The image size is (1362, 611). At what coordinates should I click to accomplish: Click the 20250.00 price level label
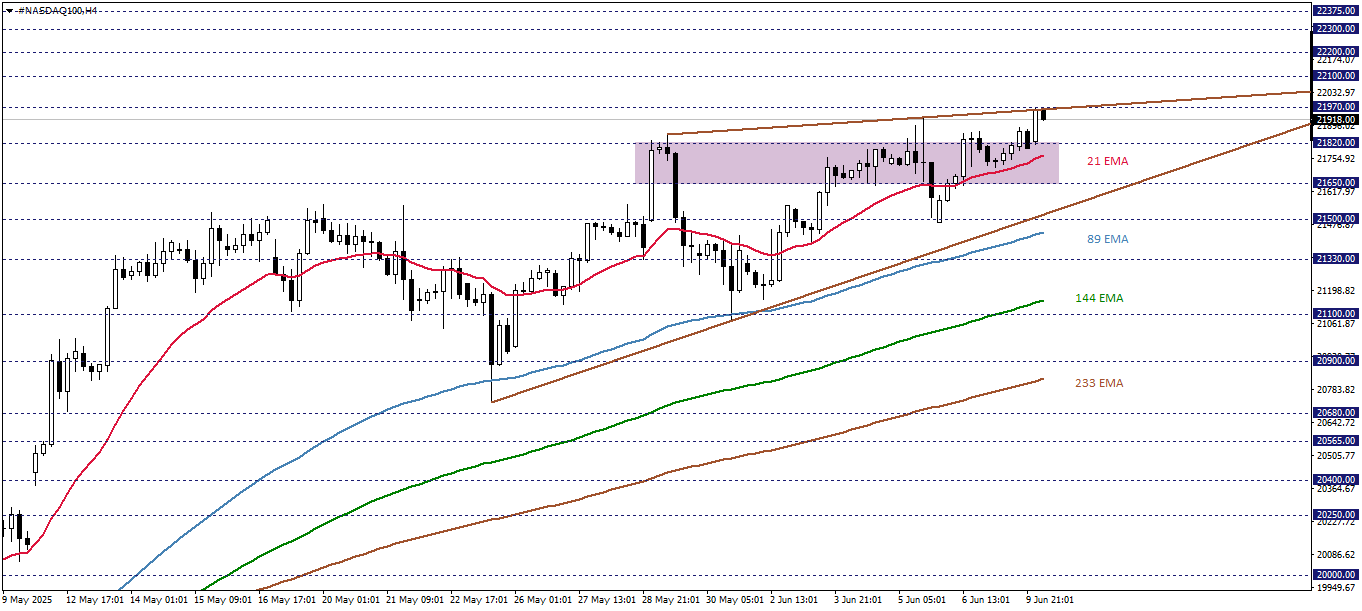pyautogui.click(x=1336, y=515)
